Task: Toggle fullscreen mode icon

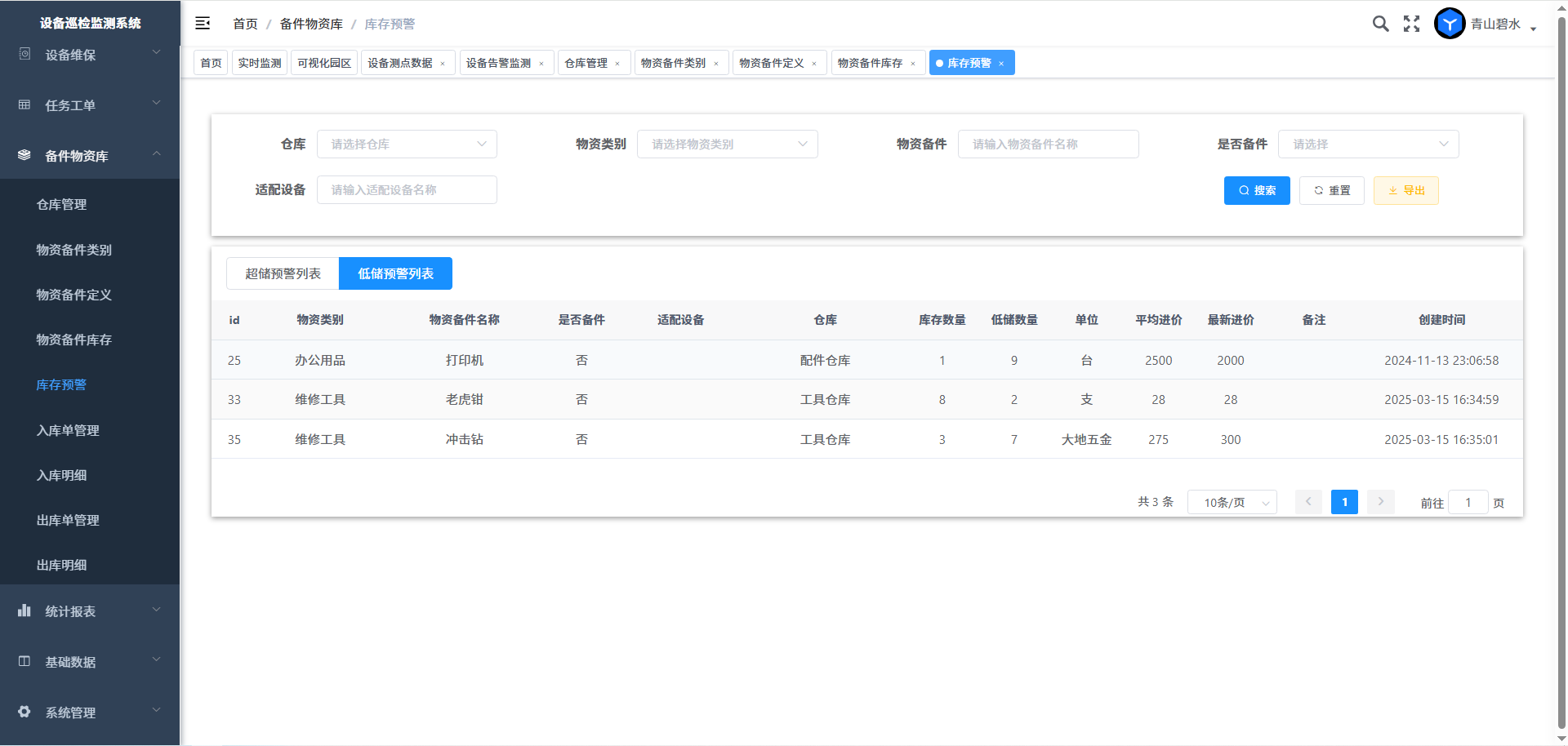Action: click(1411, 24)
